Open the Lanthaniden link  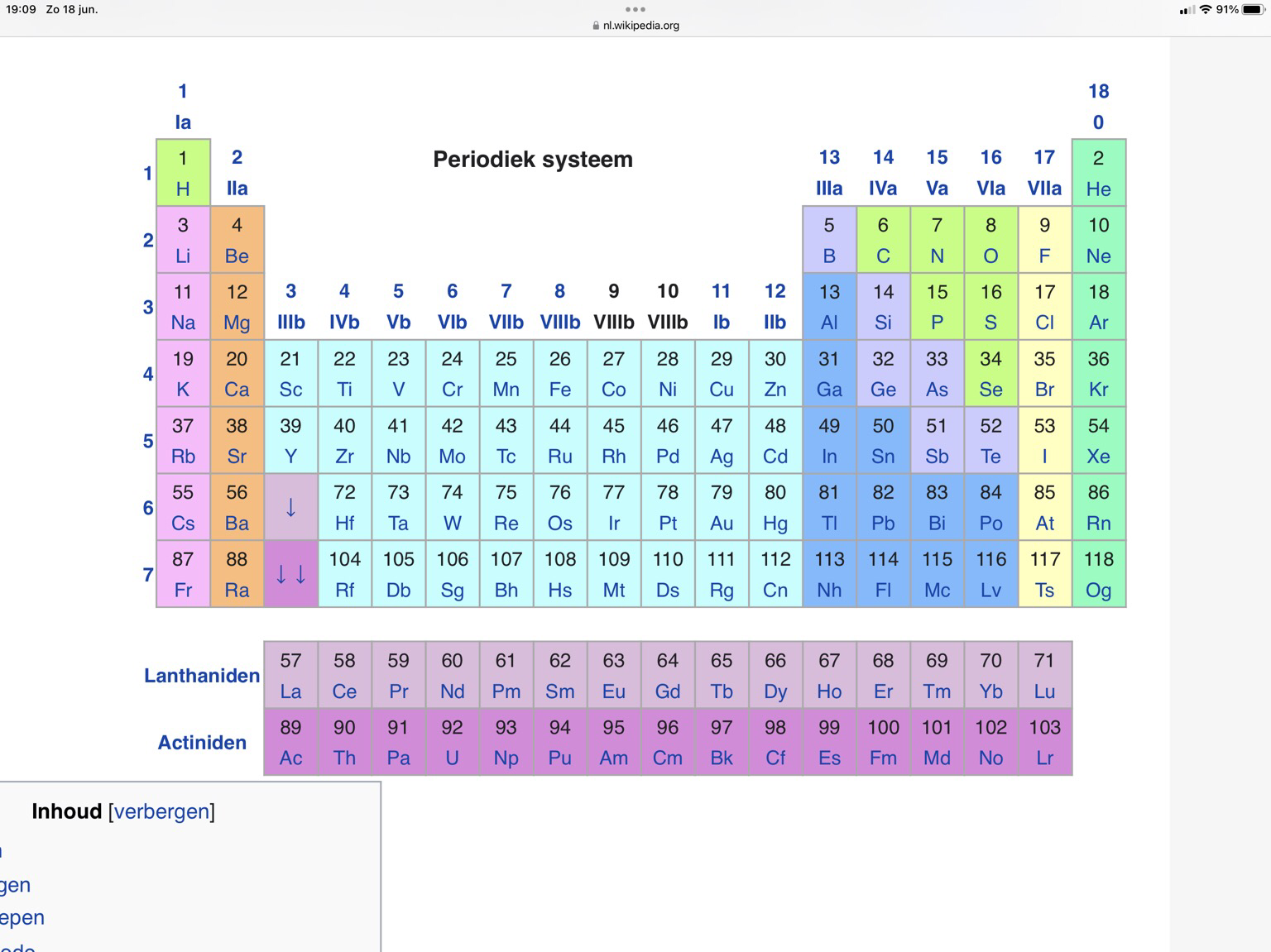click(x=202, y=676)
